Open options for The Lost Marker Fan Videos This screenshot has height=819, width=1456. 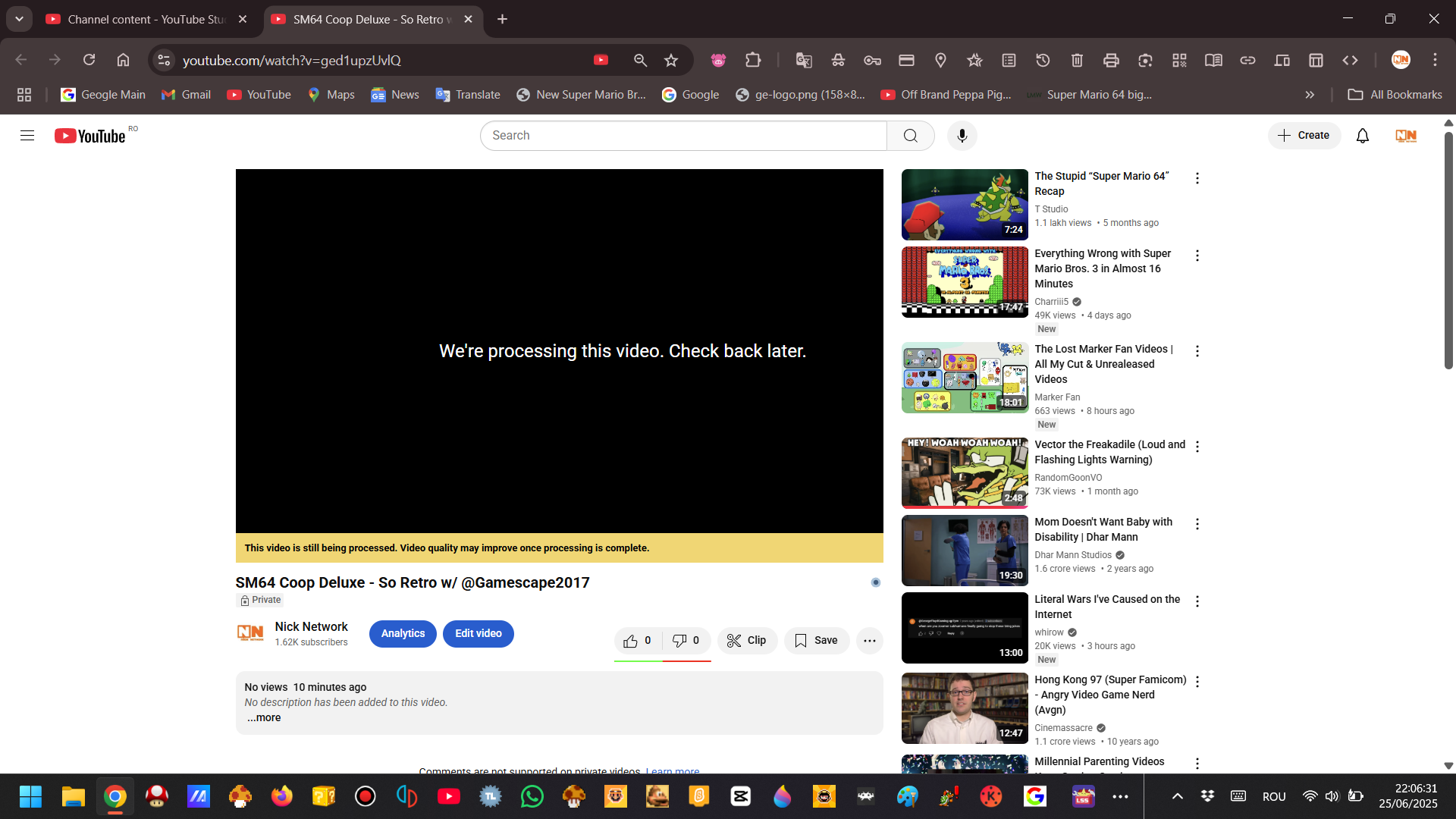click(1197, 351)
